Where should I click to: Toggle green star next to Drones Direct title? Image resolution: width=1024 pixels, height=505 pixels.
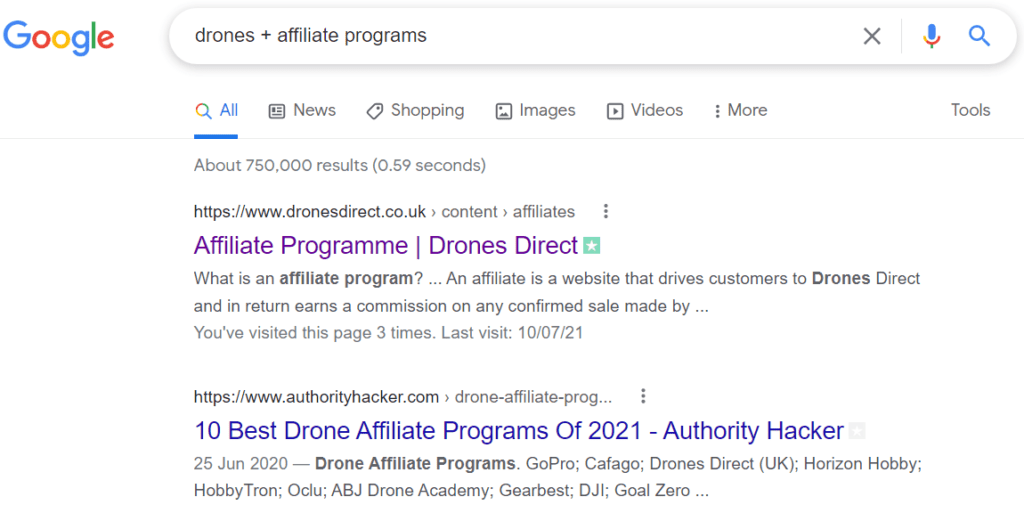(592, 246)
